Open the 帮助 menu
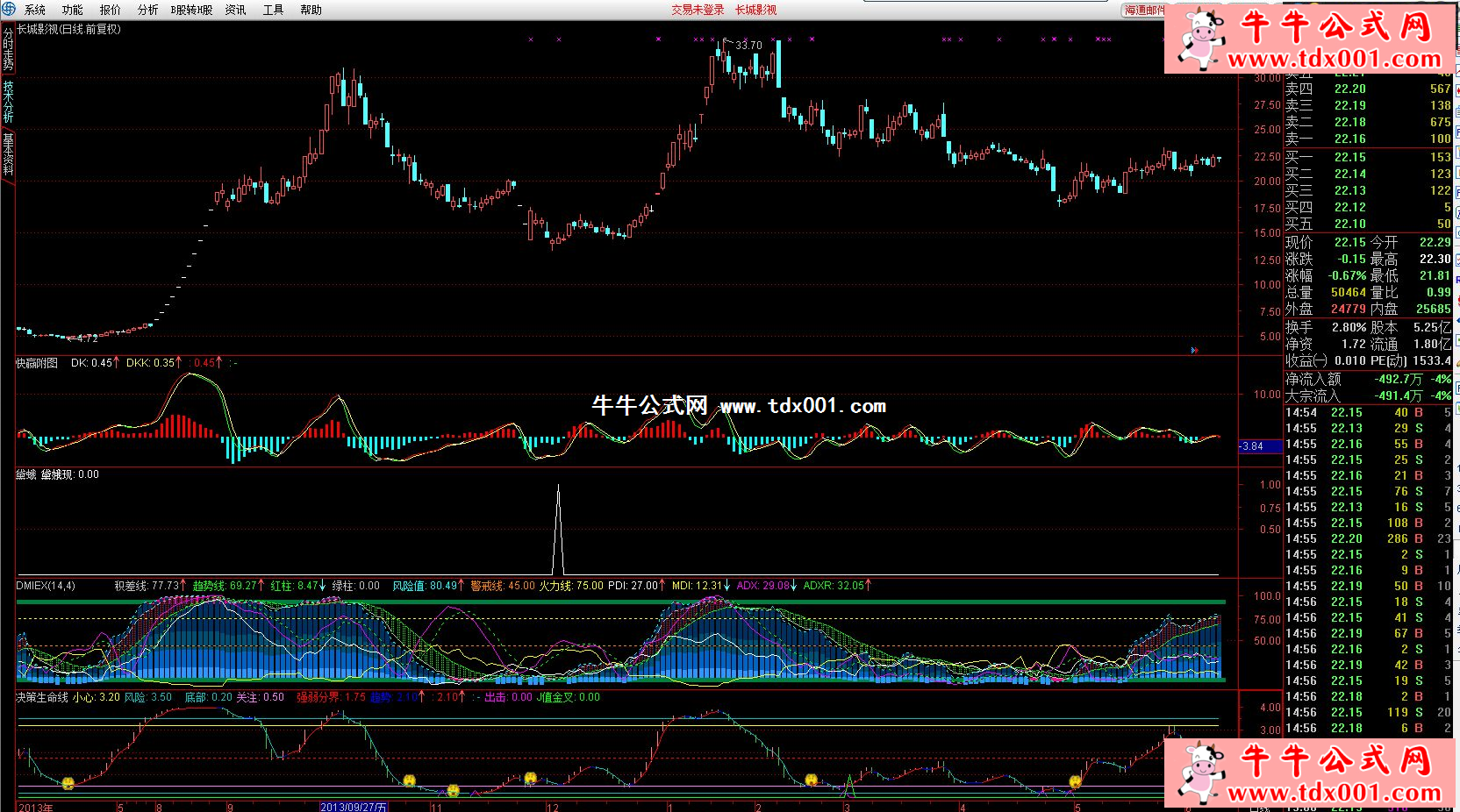 (x=311, y=10)
